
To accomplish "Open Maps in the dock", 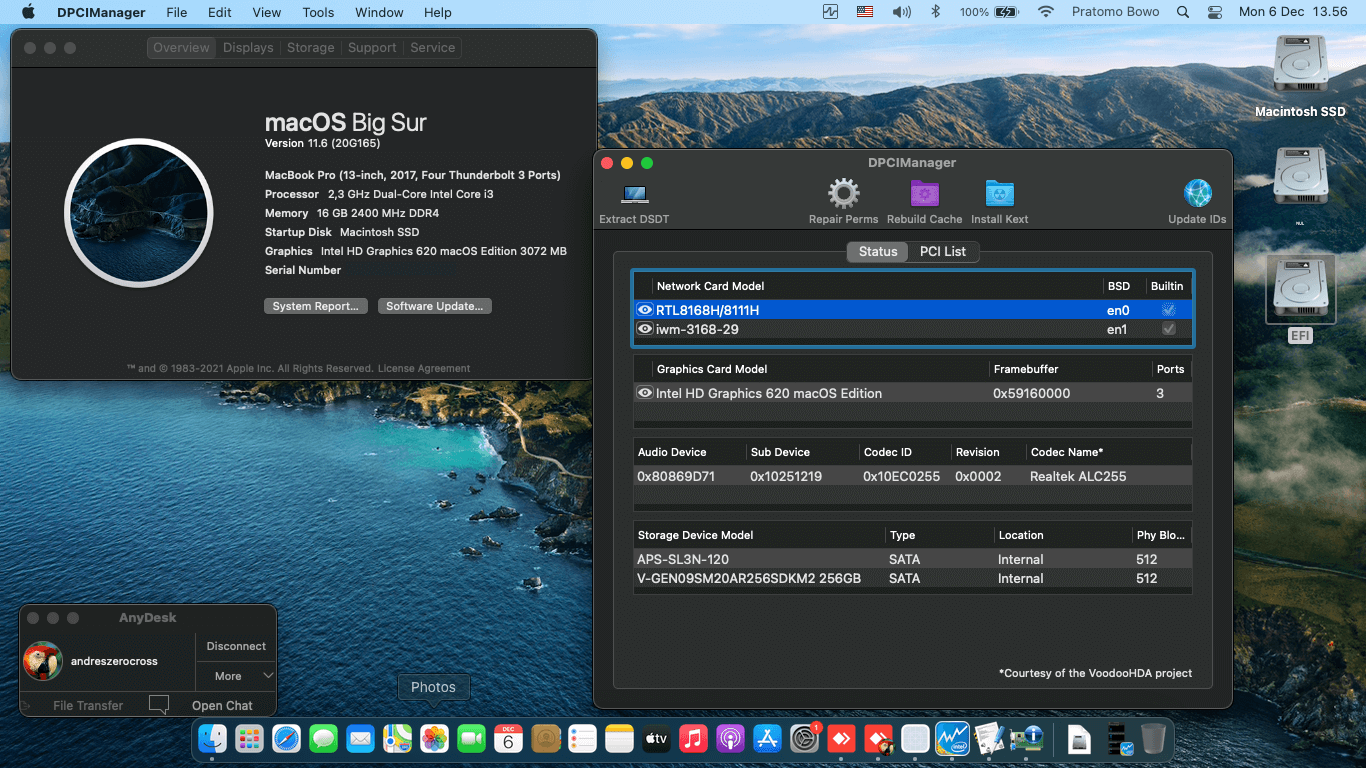I will click(397, 738).
